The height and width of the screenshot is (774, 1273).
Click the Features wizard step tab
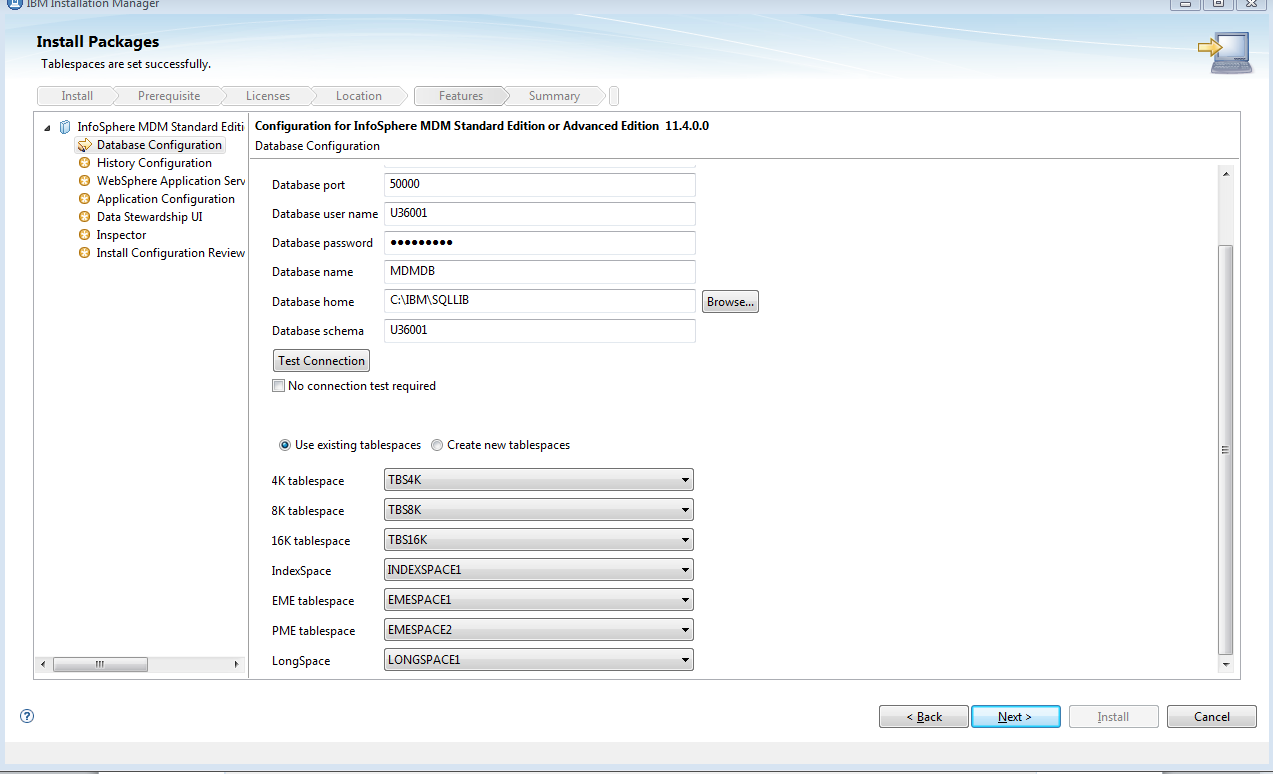(x=461, y=96)
